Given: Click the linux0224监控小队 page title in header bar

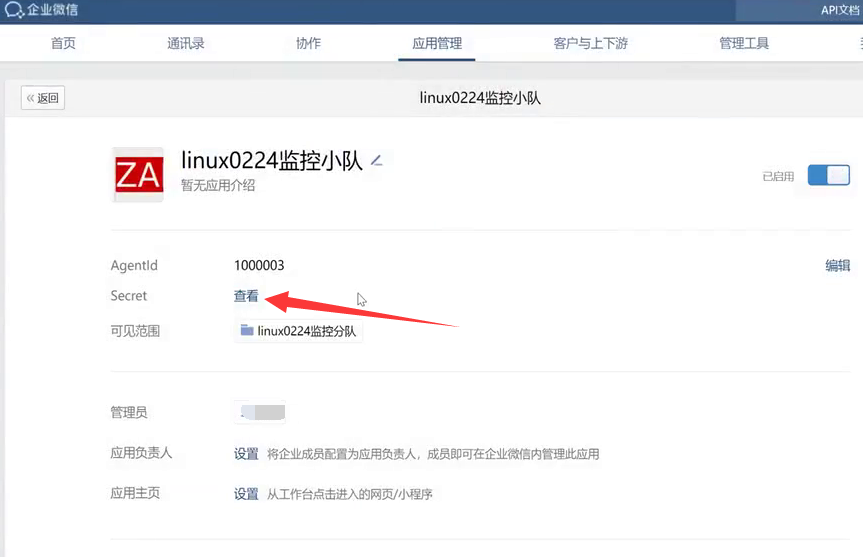Looking at the screenshot, I should (x=480, y=98).
